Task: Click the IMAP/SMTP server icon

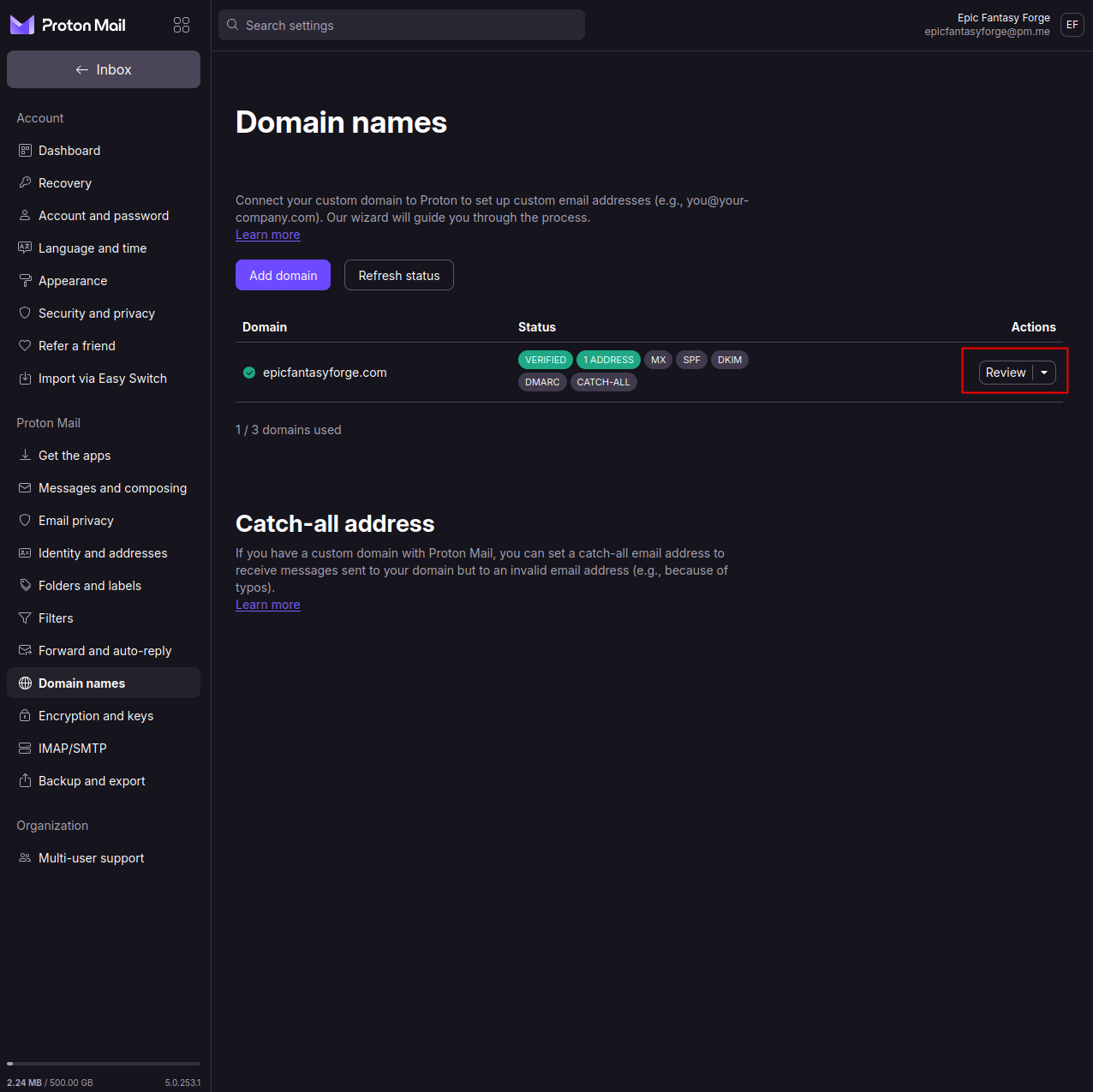Action: [x=25, y=749]
